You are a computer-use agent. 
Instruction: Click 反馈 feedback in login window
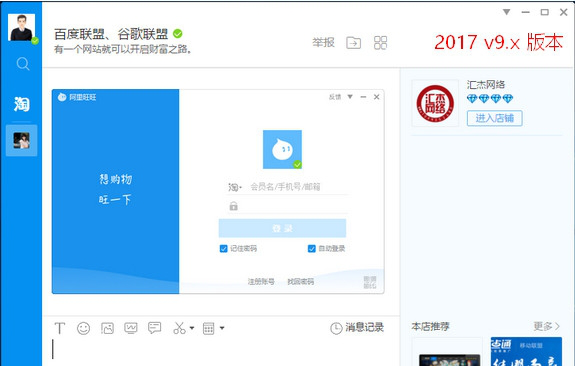coord(335,97)
